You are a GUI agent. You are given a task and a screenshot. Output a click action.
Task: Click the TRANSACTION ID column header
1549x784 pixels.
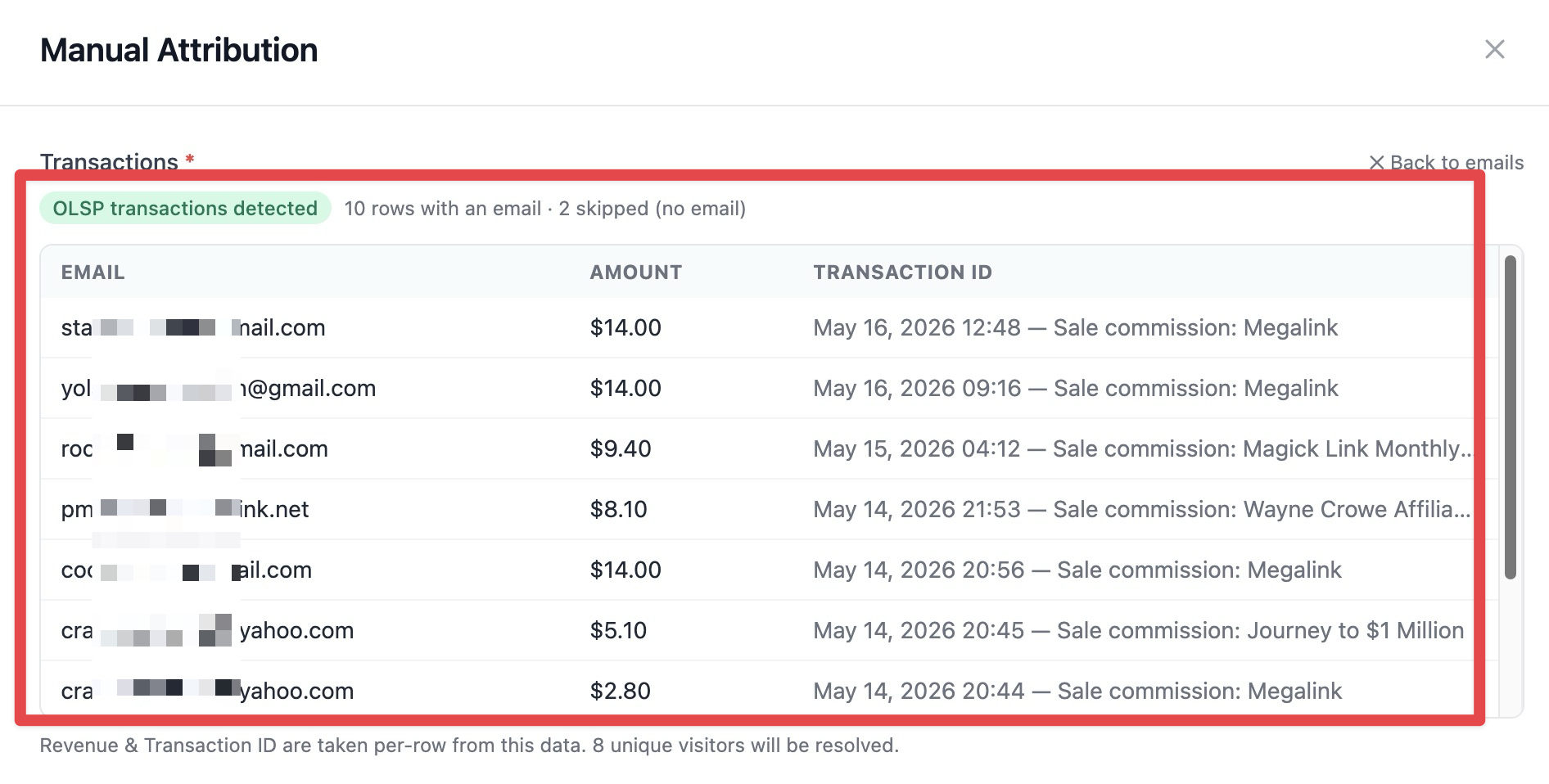click(x=903, y=273)
